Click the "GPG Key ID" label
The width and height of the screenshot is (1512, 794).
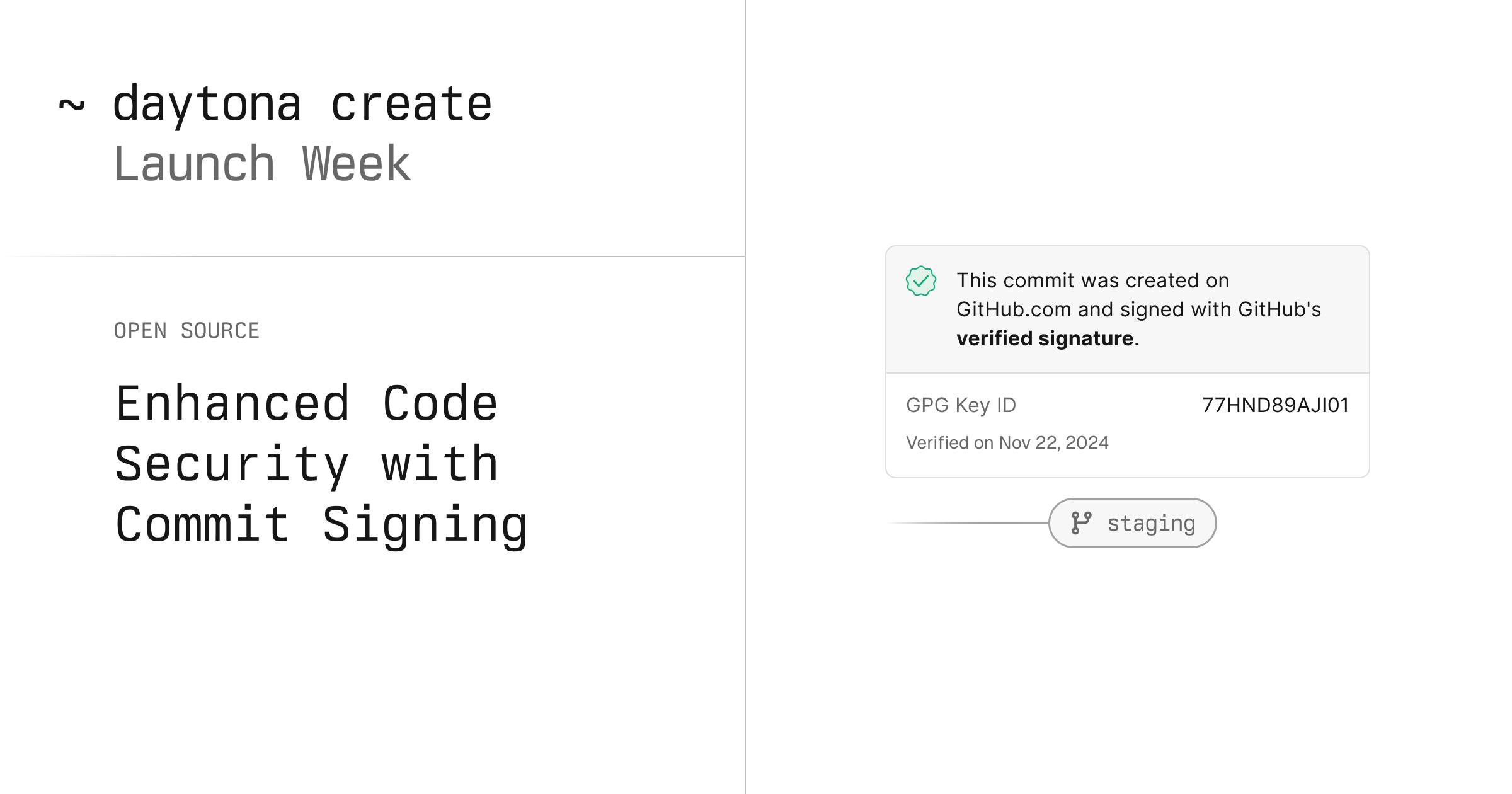click(x=961, y=405)
